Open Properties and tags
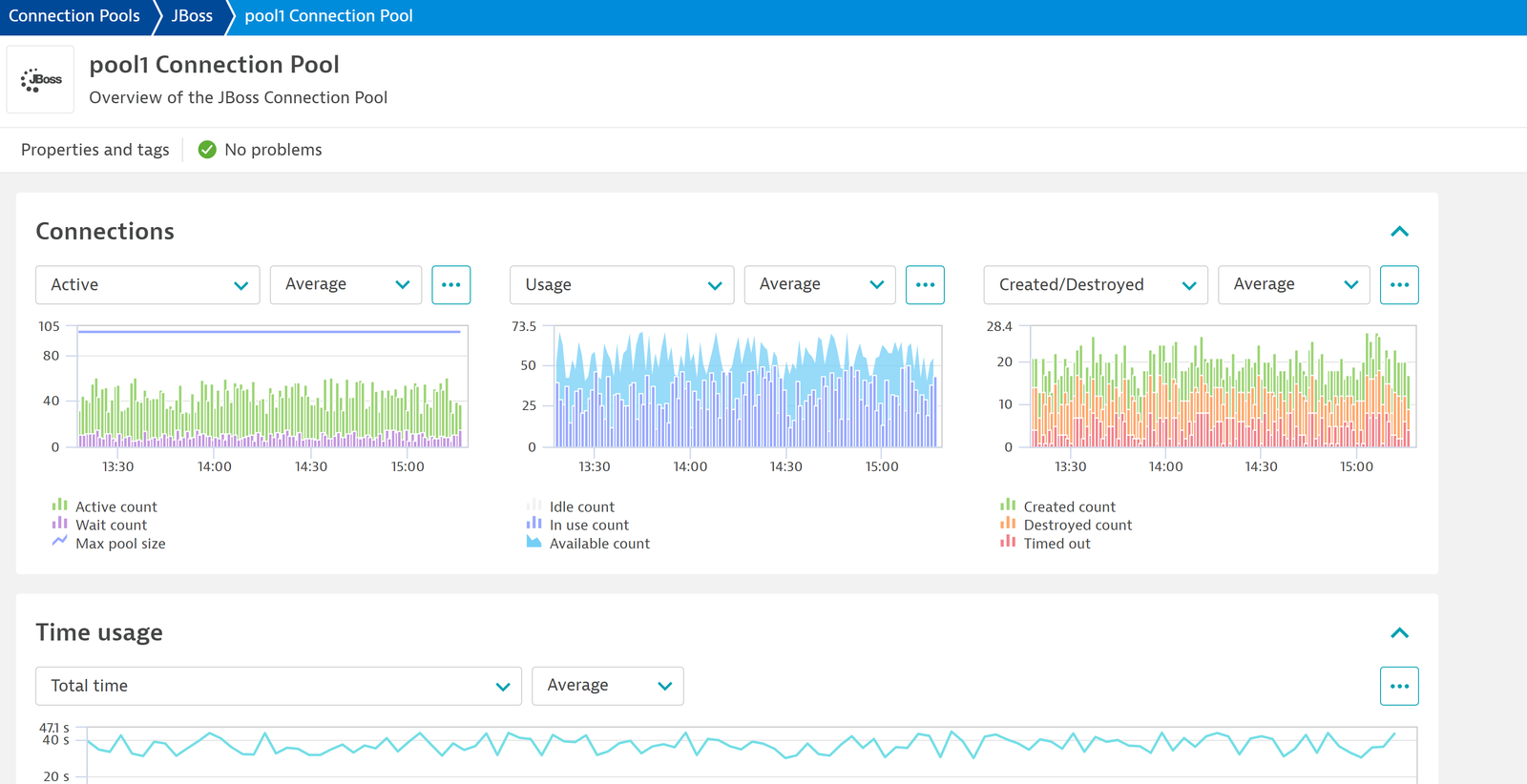This screenshot has height=784, width=1527. 95,150
